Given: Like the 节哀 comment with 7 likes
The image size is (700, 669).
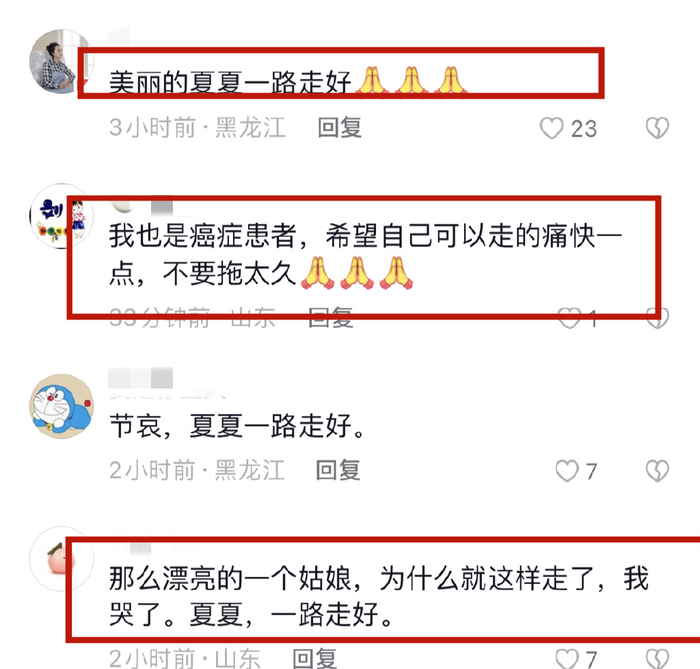Looking at the screenshot, I should coord(567,471).
